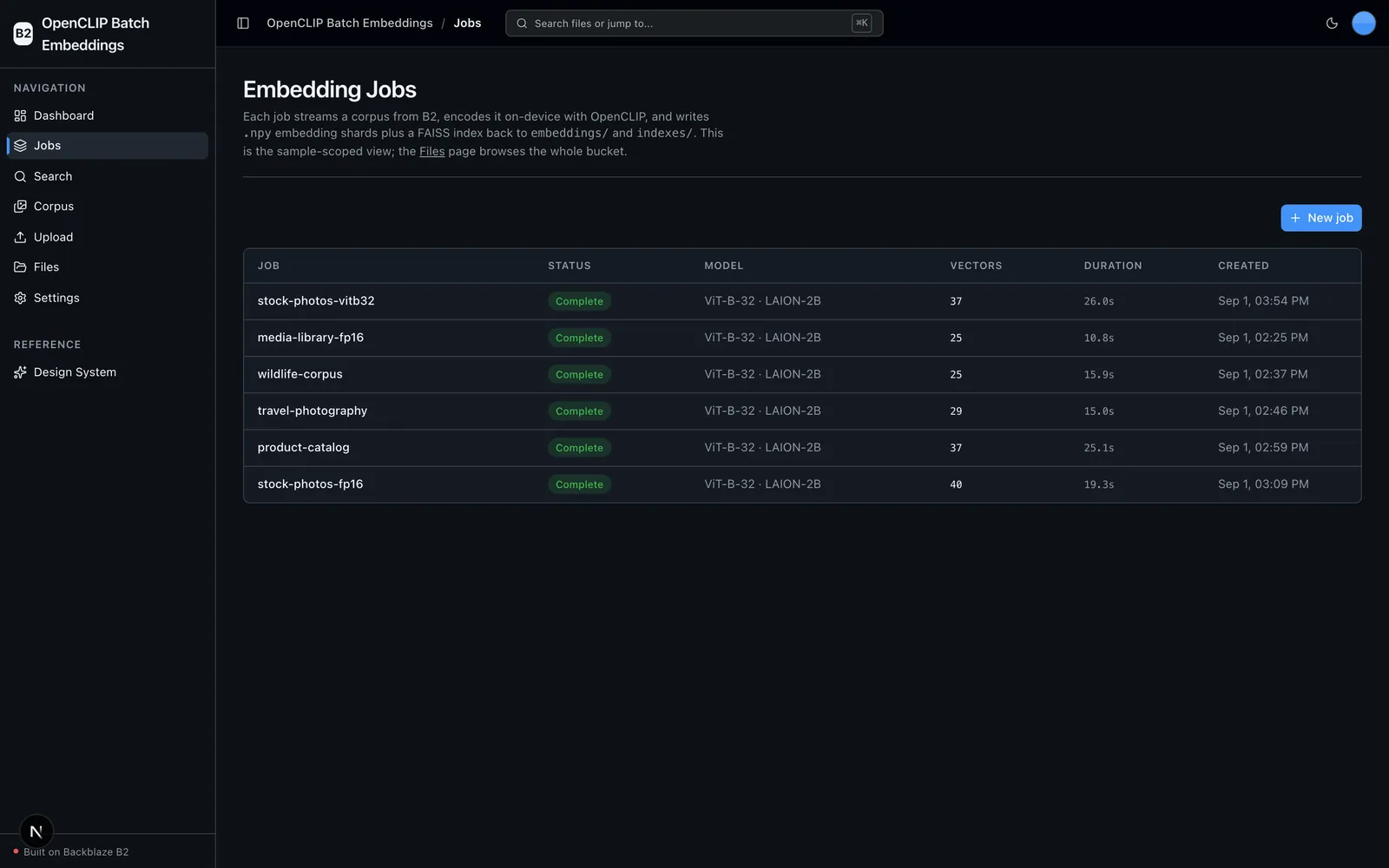The image size is (1389, 868).
Task: Click Sep 1, 02:25 PM timestamp
Action: coord(1263,338)
